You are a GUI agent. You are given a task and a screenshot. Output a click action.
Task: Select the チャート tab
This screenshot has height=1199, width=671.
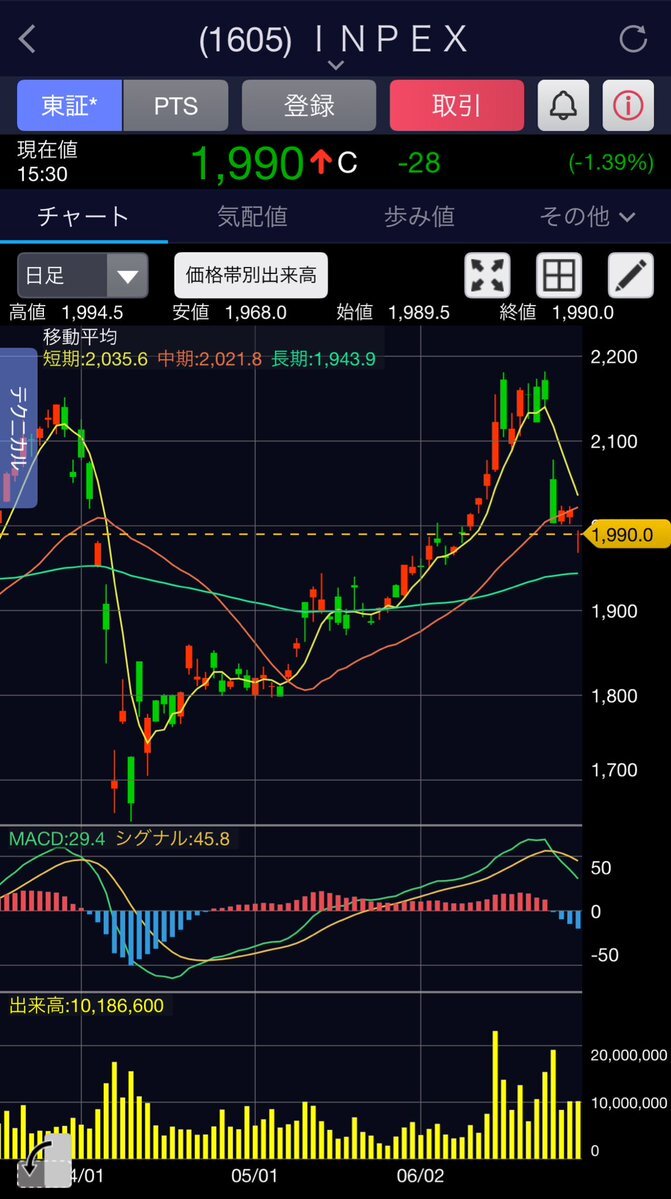[x=83, y=217]
